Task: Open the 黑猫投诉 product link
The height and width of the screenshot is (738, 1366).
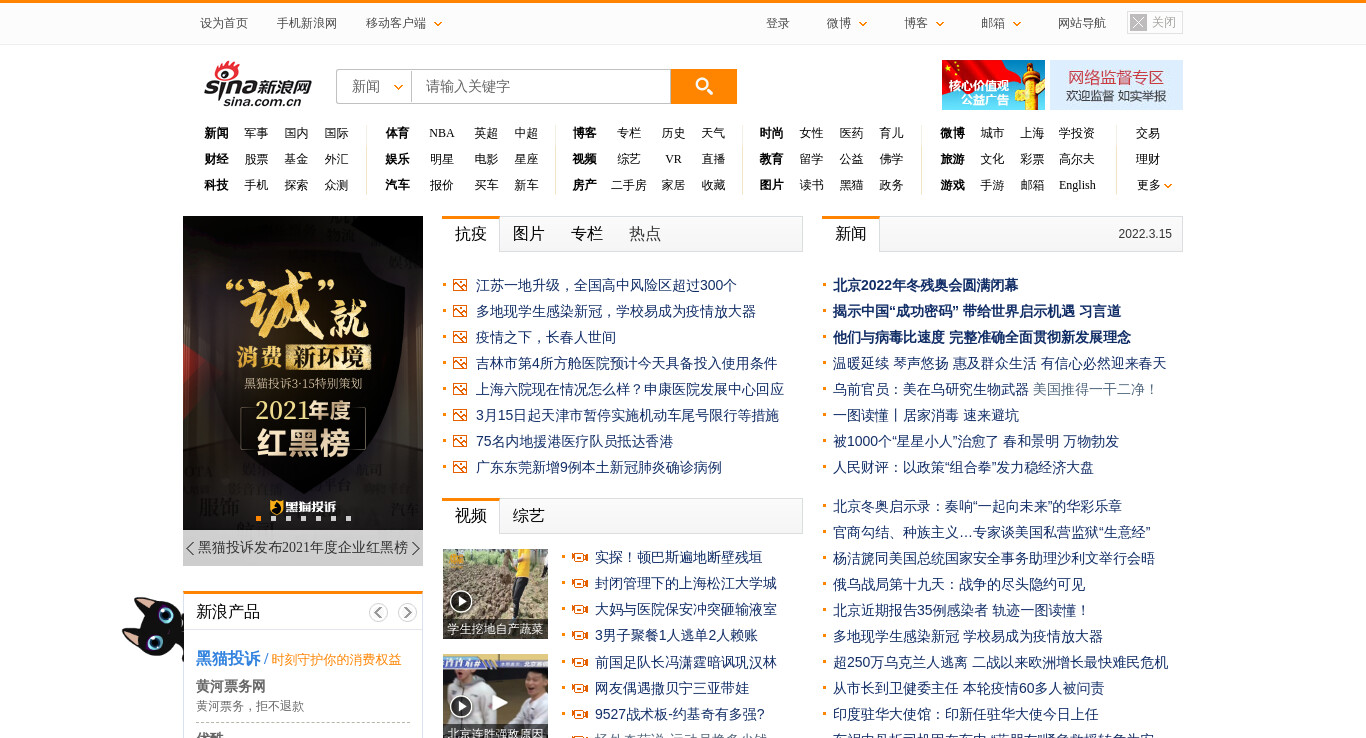Action: point(228,658)
